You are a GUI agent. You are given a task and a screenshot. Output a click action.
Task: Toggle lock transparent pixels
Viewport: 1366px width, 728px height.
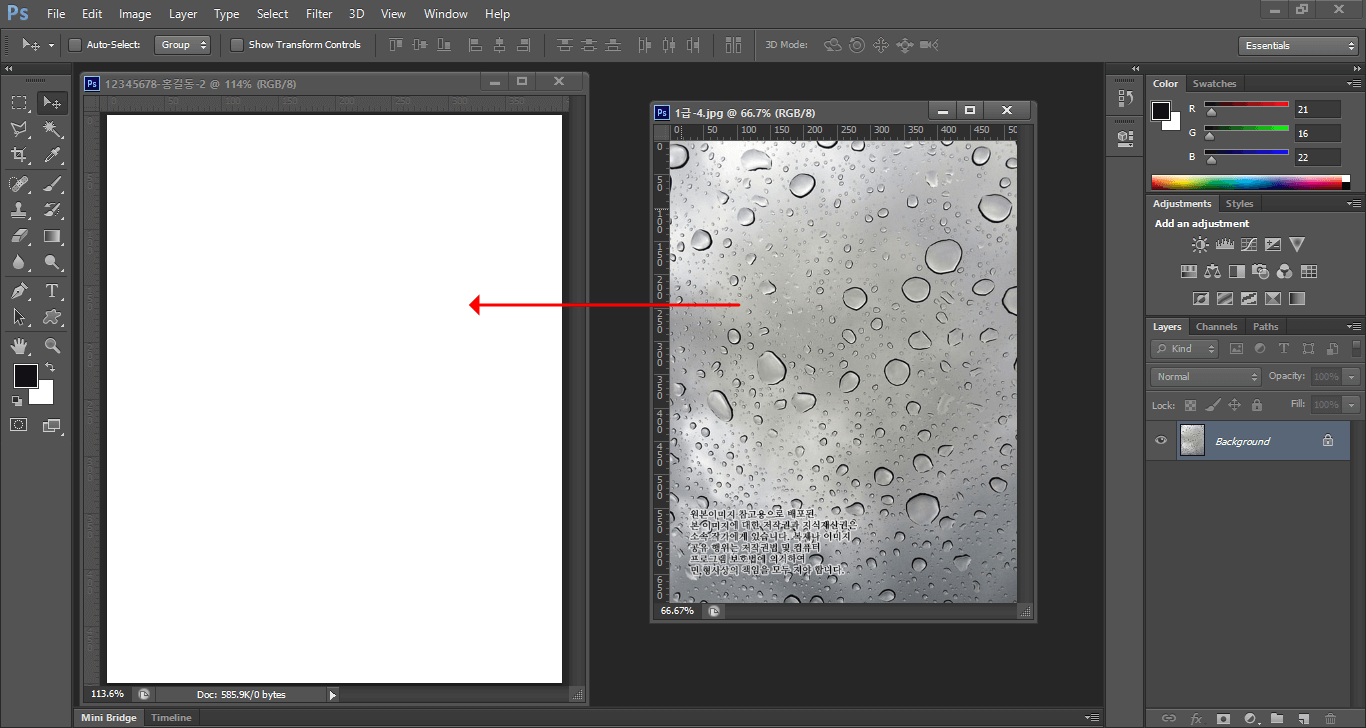tap(1190, 405)
